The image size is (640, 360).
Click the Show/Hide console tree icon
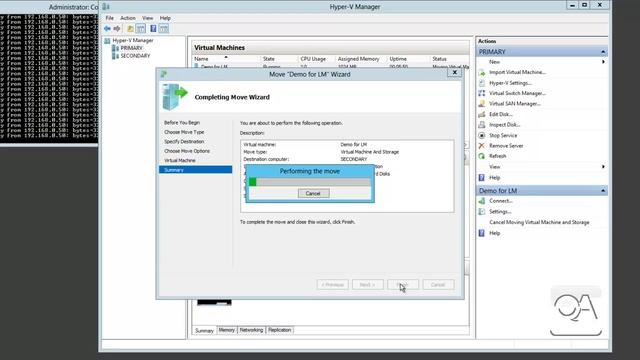pos(140,29)
